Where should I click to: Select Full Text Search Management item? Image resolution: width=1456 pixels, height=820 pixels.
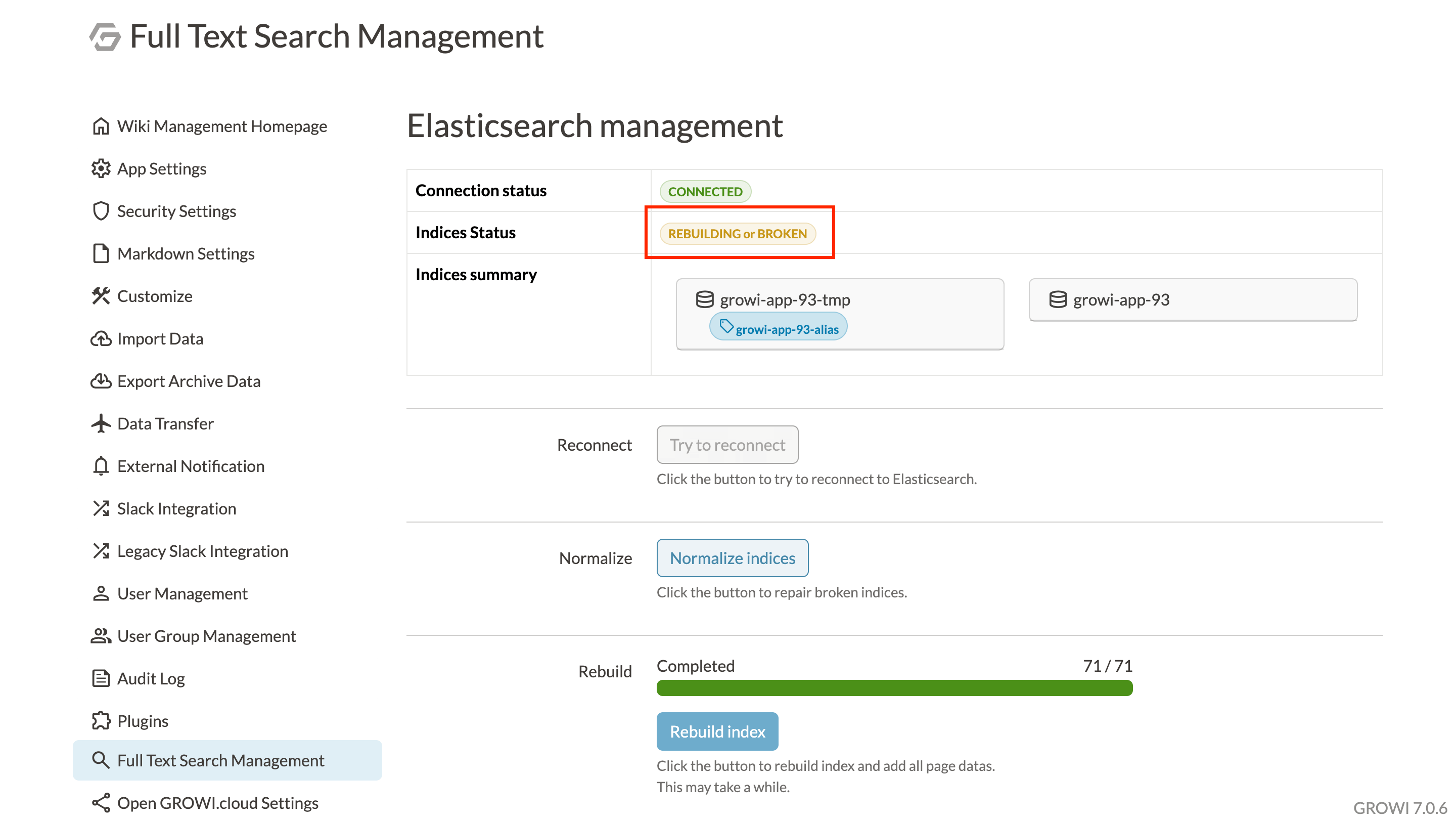[x=227, y=760]
